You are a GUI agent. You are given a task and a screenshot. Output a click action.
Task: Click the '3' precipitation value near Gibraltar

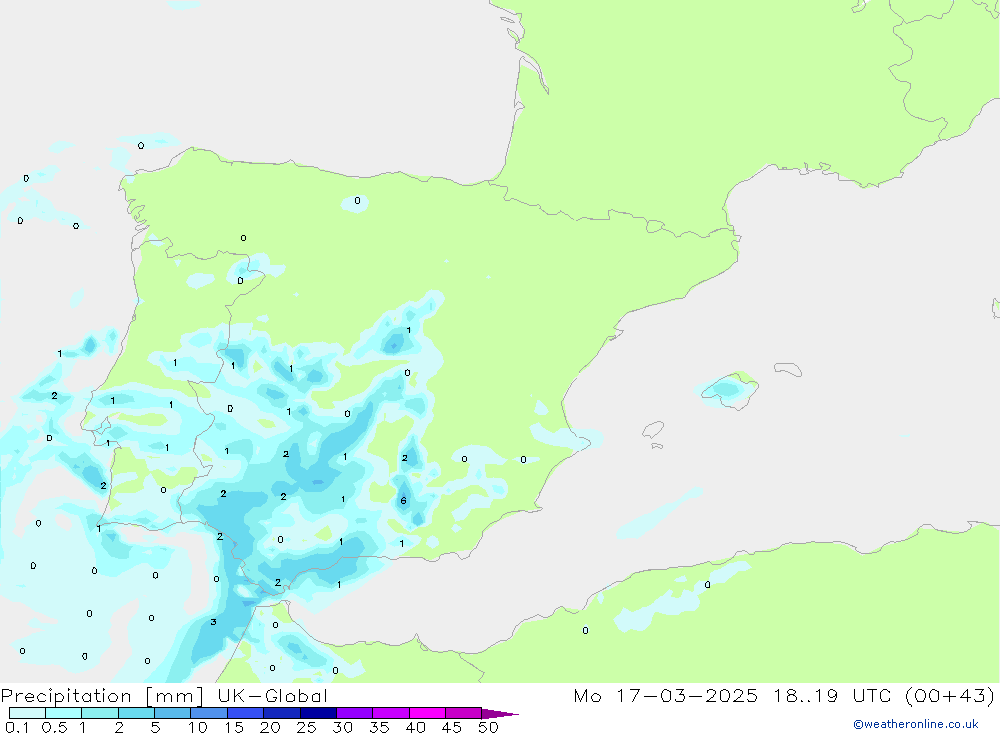pyautogui.click(x=213, y=622)
